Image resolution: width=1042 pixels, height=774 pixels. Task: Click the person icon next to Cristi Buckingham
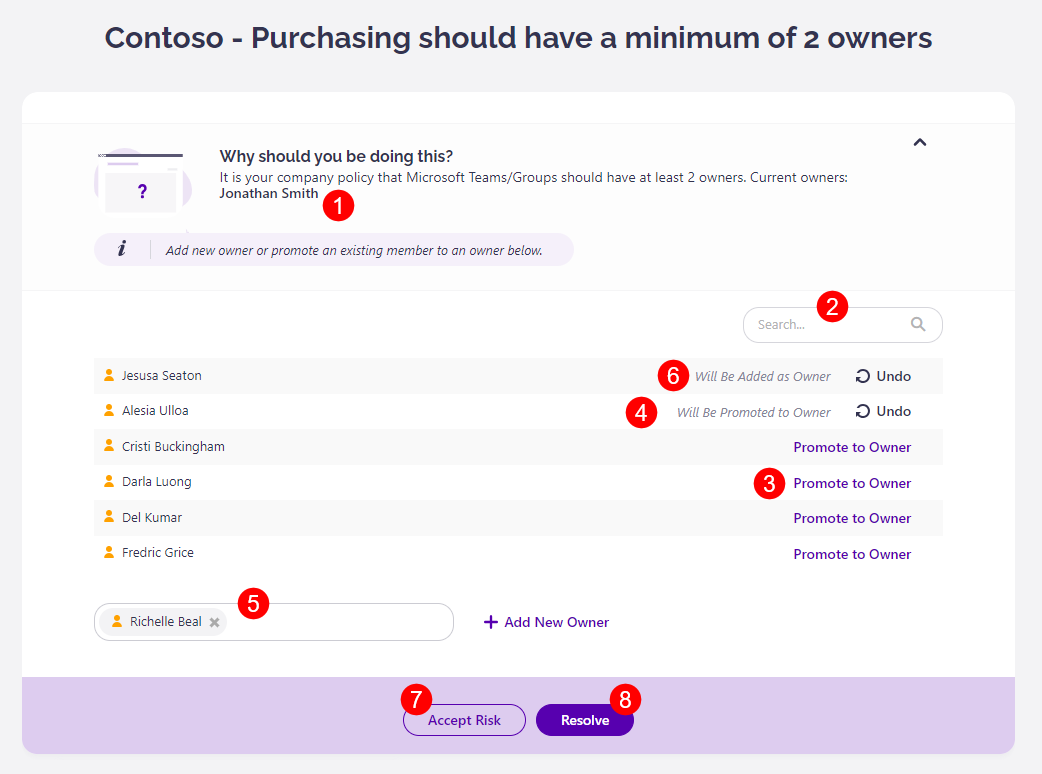point(109,446)
